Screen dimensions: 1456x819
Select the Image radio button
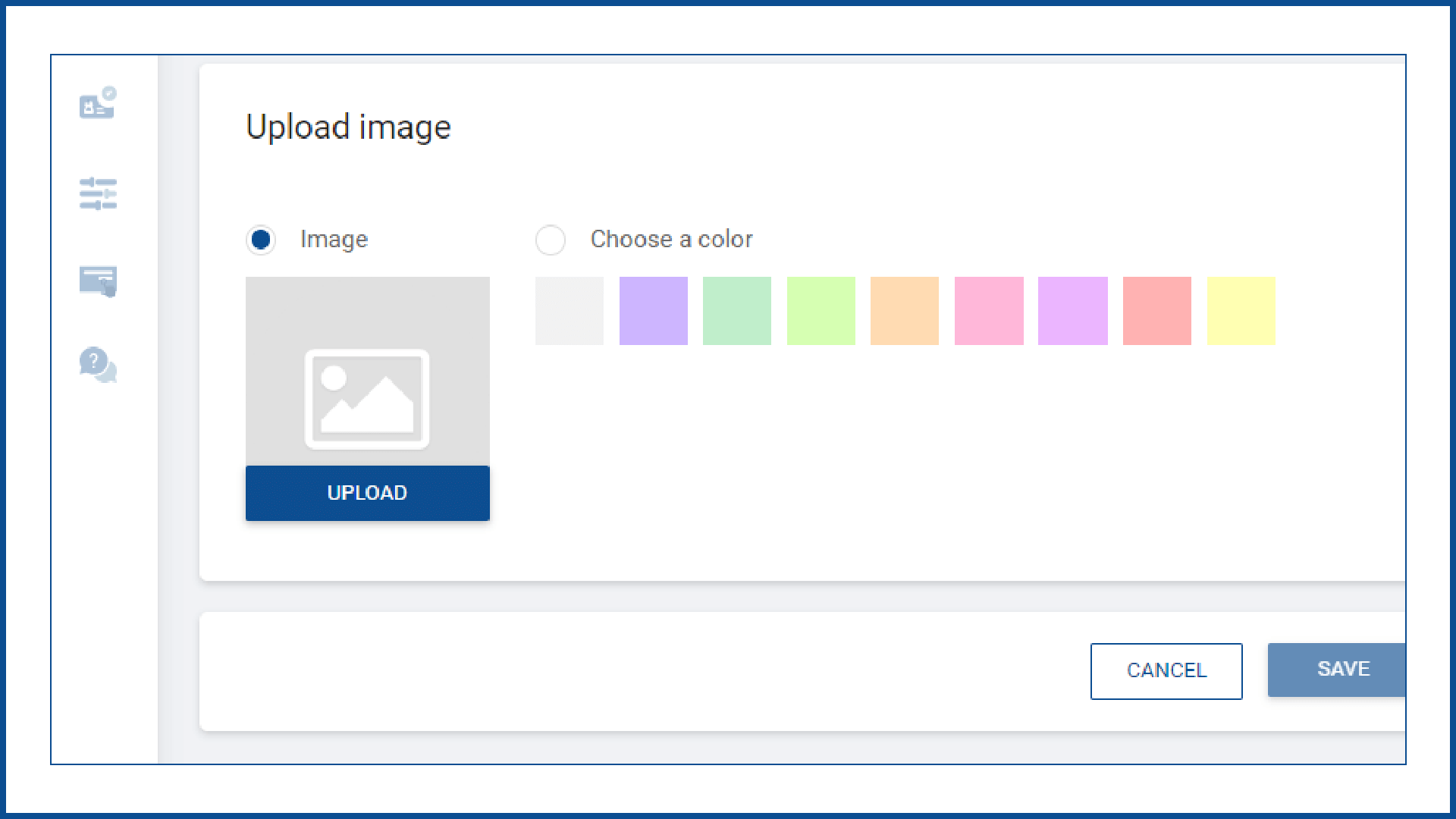point(261,240)
